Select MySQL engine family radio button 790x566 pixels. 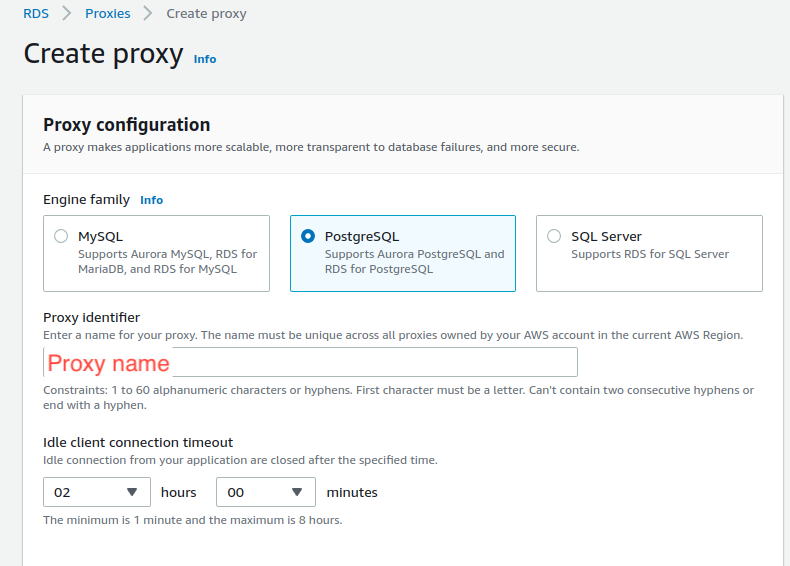tap(61, 236)
